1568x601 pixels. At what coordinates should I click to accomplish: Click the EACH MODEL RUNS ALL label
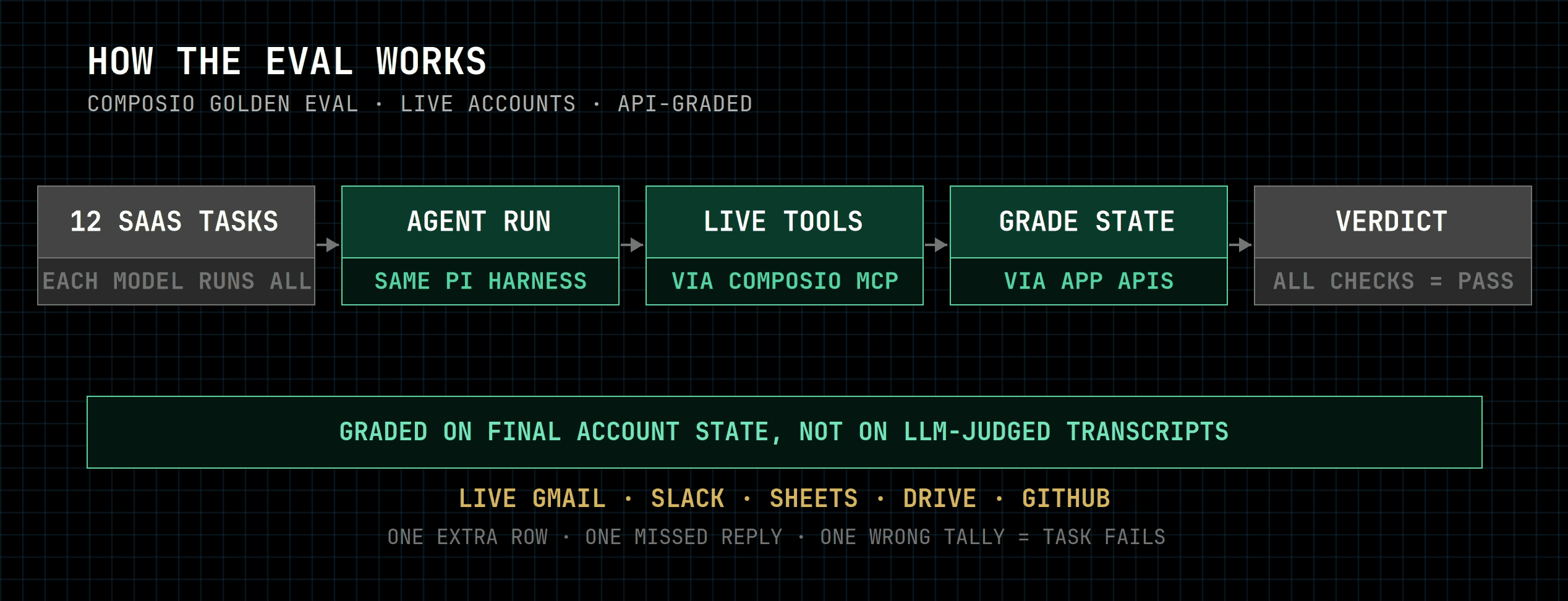(x=176, y=281)
